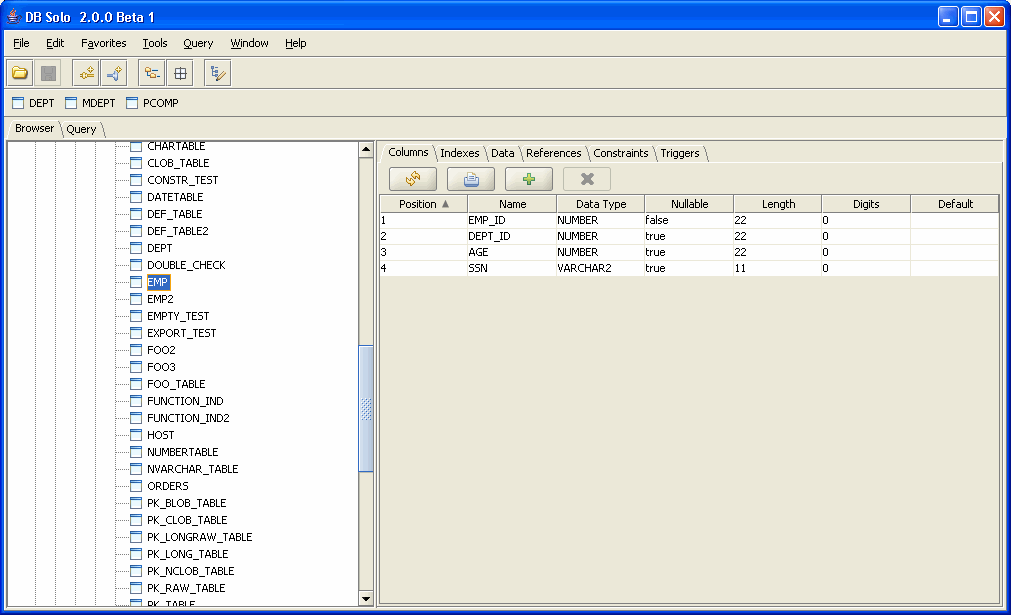The image size is (1011, 615).
Task: Click the 'false' Nullable cell
Action: coord(689,220)
